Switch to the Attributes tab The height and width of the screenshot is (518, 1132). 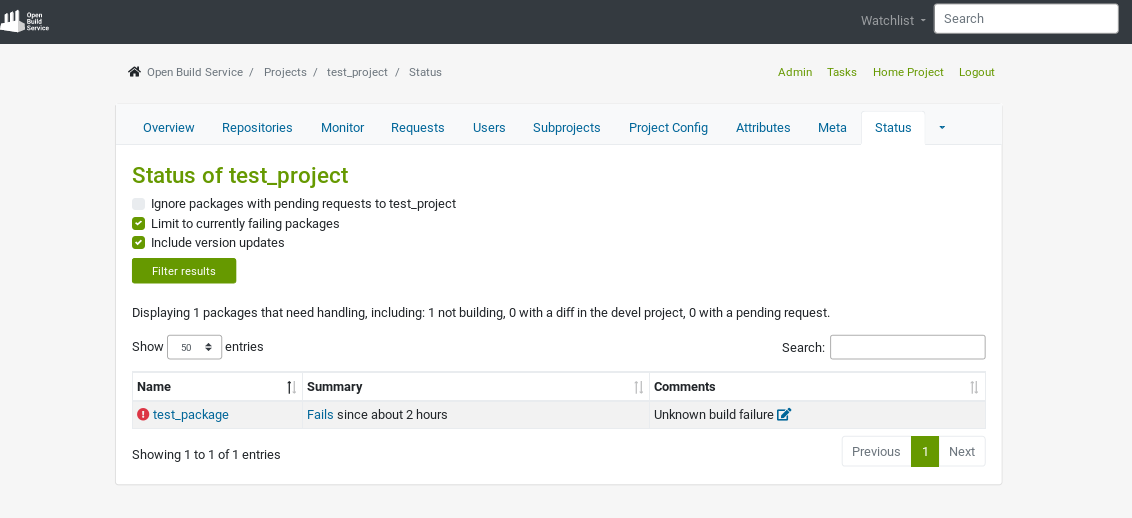point(763,128)
